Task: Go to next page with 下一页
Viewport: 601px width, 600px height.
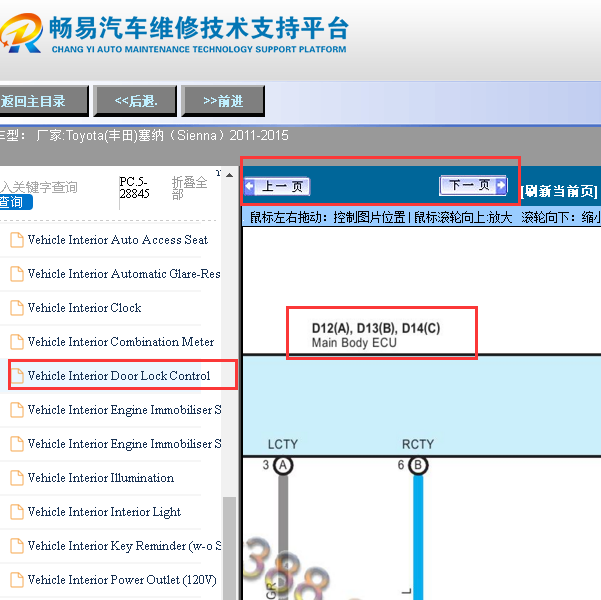Action: (473, 186)
